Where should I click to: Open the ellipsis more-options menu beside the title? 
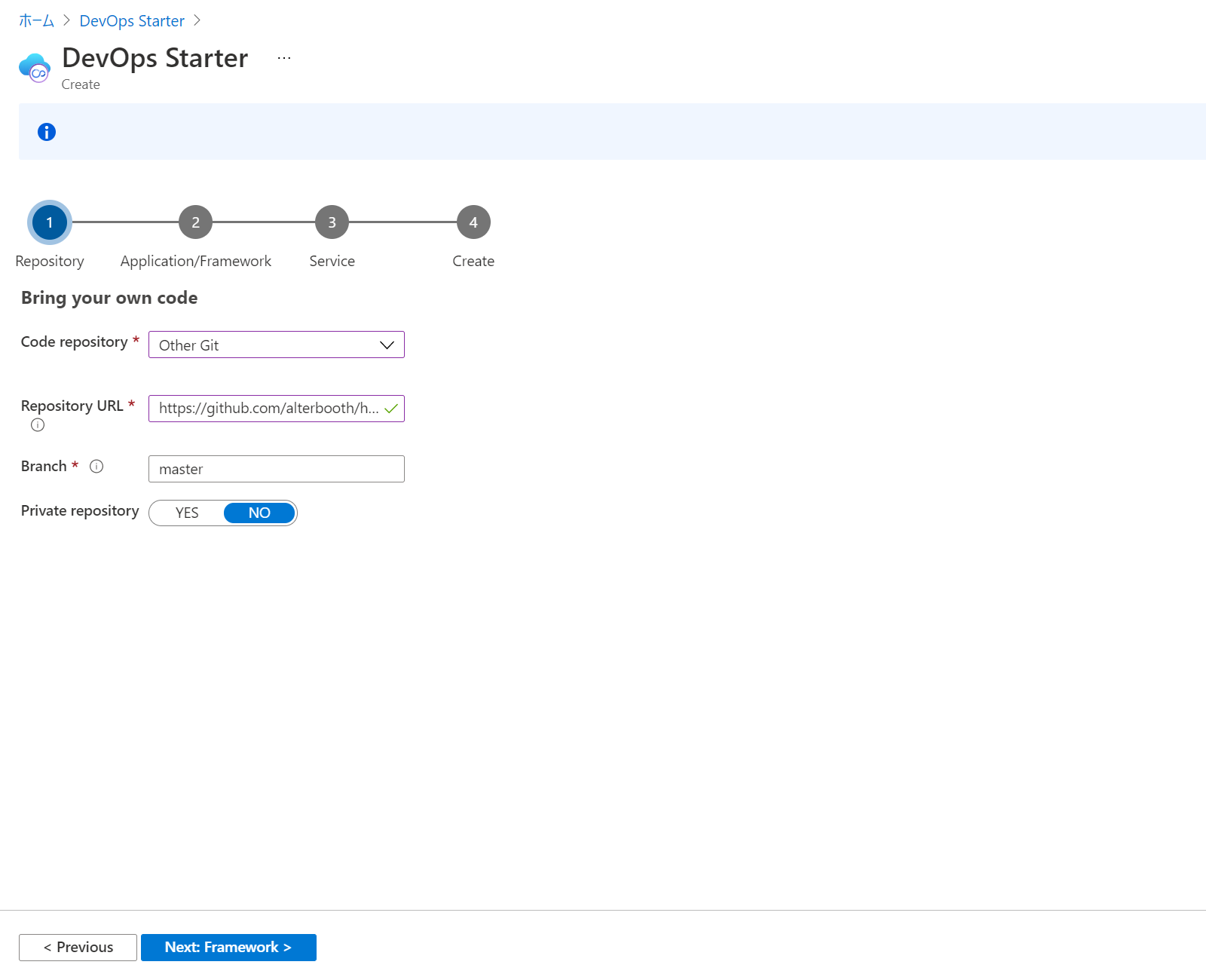click(x=284, y=58)
